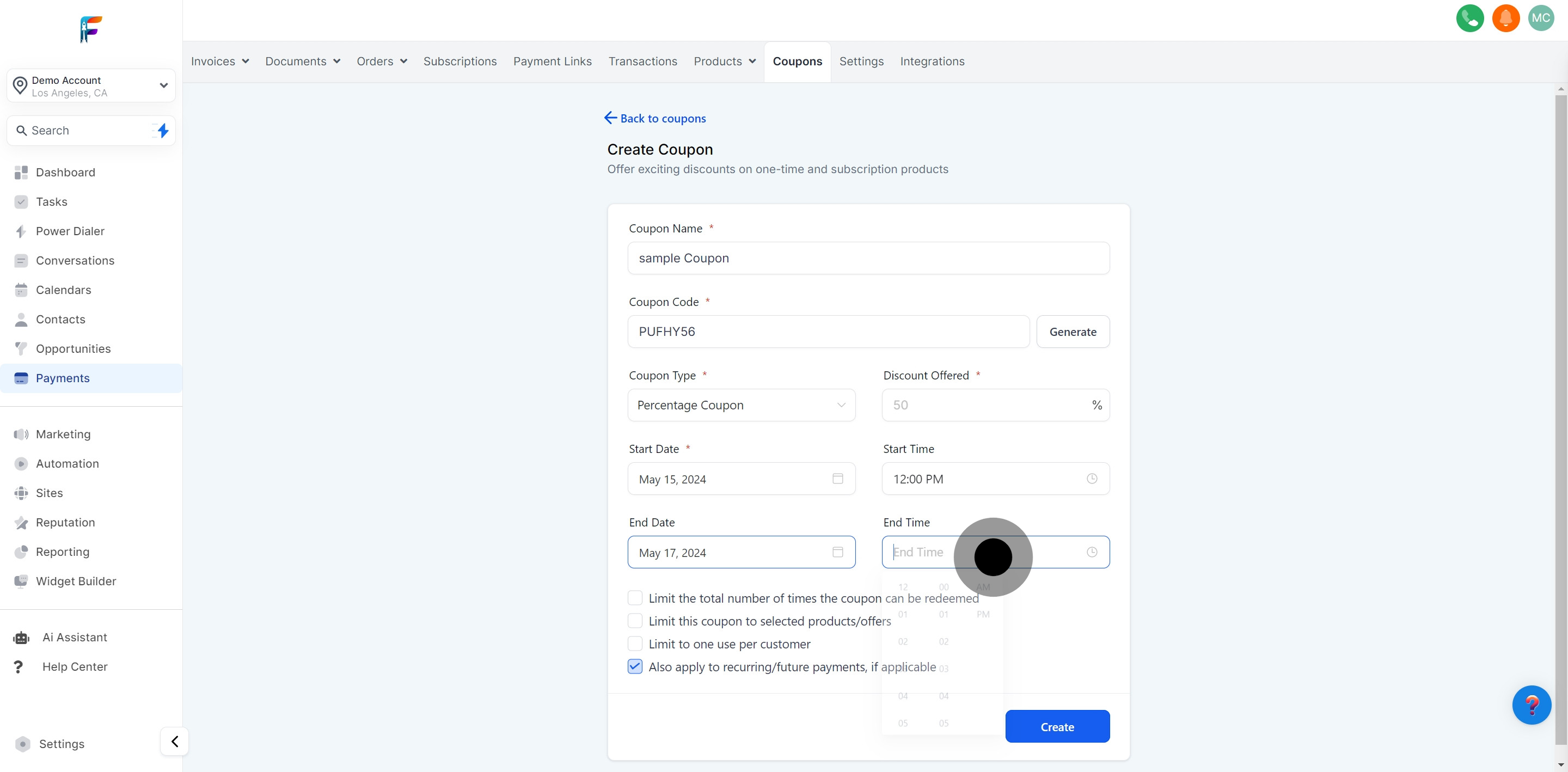Image resolution: width=1568 pixels, height=772 pixels.
Task: Open the Coupon Type dropdown
Action: point(741,405)
